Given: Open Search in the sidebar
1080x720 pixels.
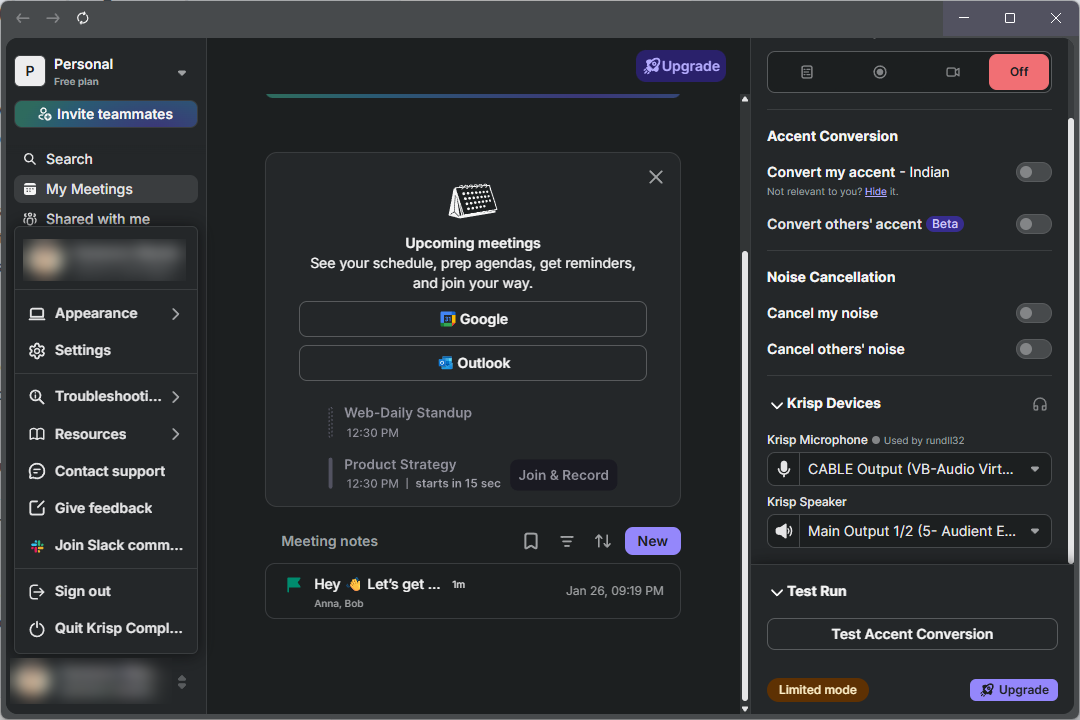Looking at the screenshot, I should [x=106, y=159].
